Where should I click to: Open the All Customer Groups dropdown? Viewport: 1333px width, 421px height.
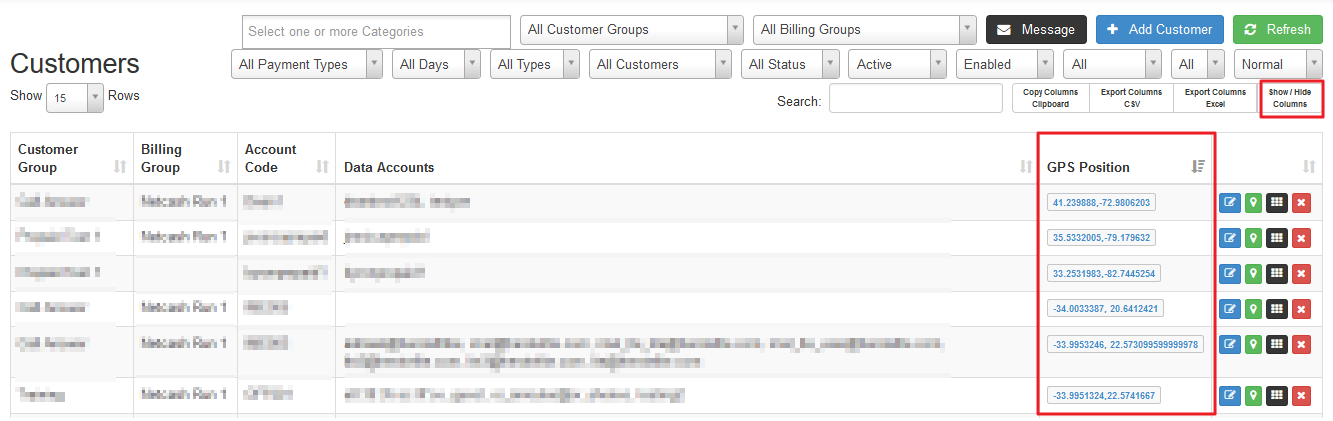click(x=632, y=30)
